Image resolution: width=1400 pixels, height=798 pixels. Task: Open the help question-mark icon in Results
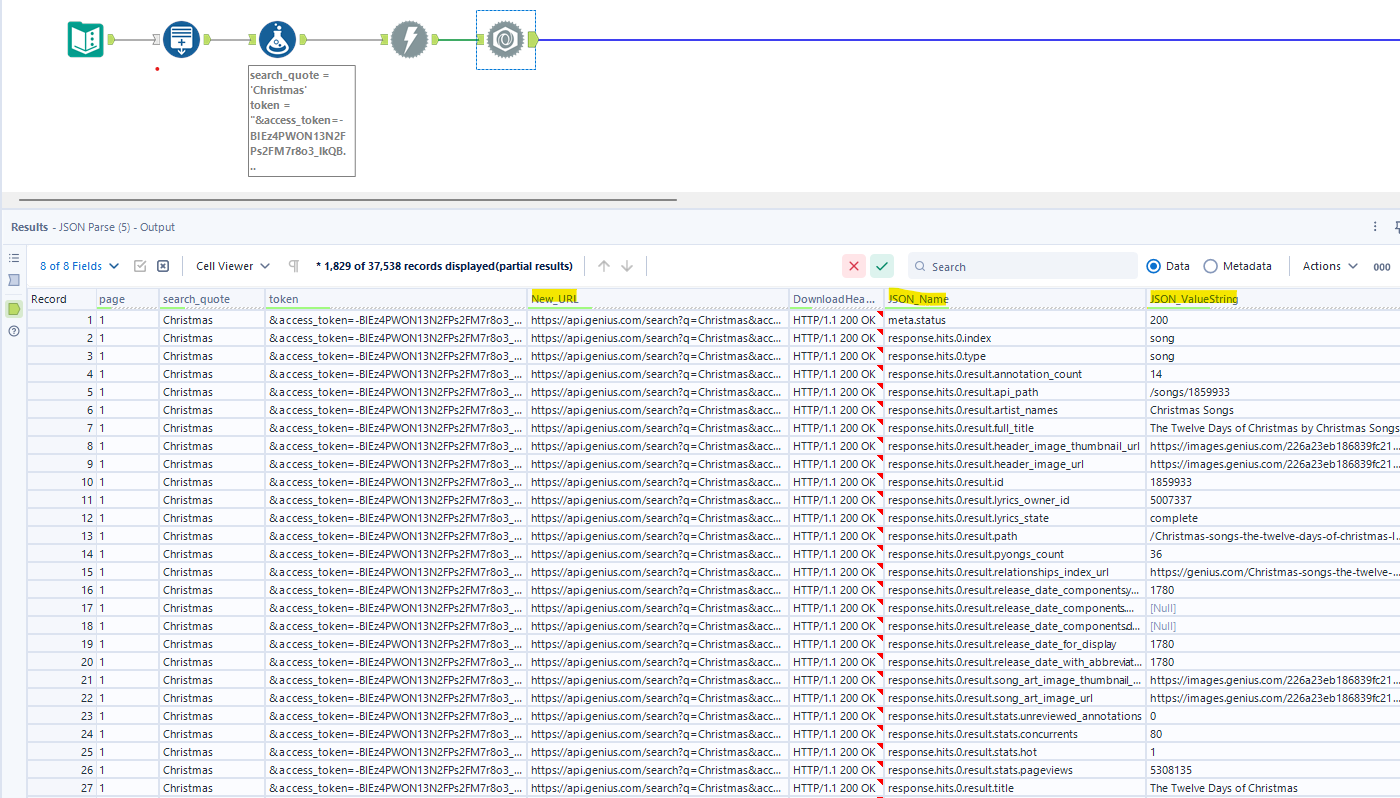pyautogui.click(x=13, y=331)
